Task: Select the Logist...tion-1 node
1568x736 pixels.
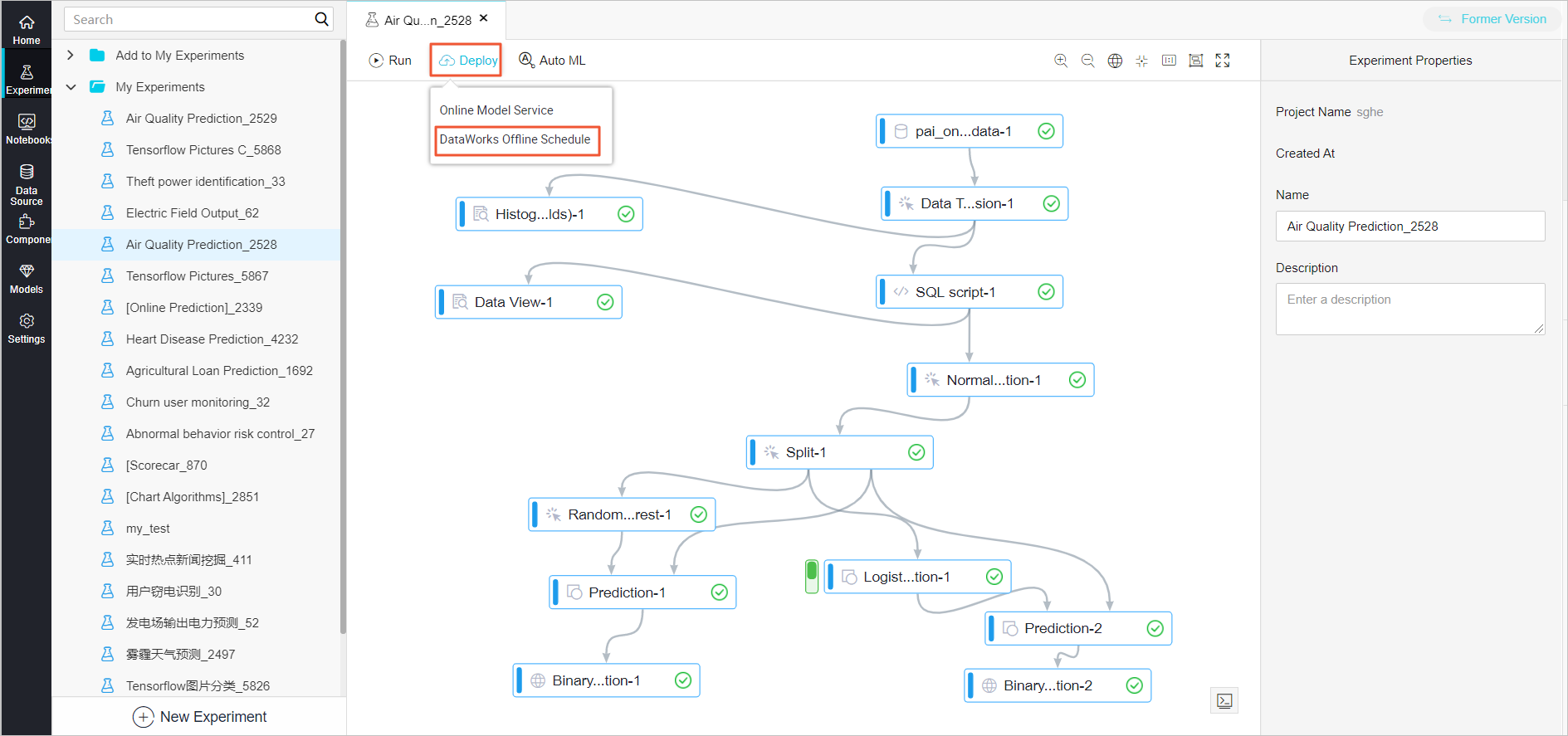Action: pyautogui.click(x=917, y=577)
